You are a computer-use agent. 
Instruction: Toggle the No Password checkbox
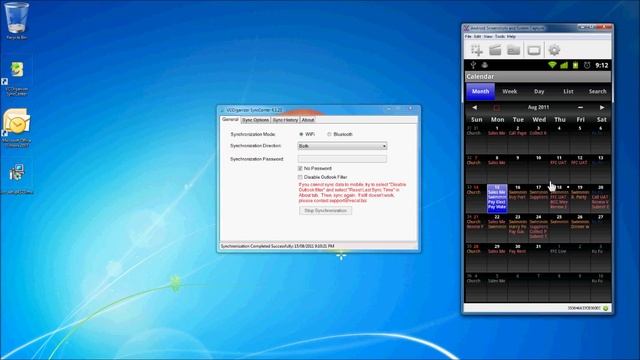tap(300, 168)
